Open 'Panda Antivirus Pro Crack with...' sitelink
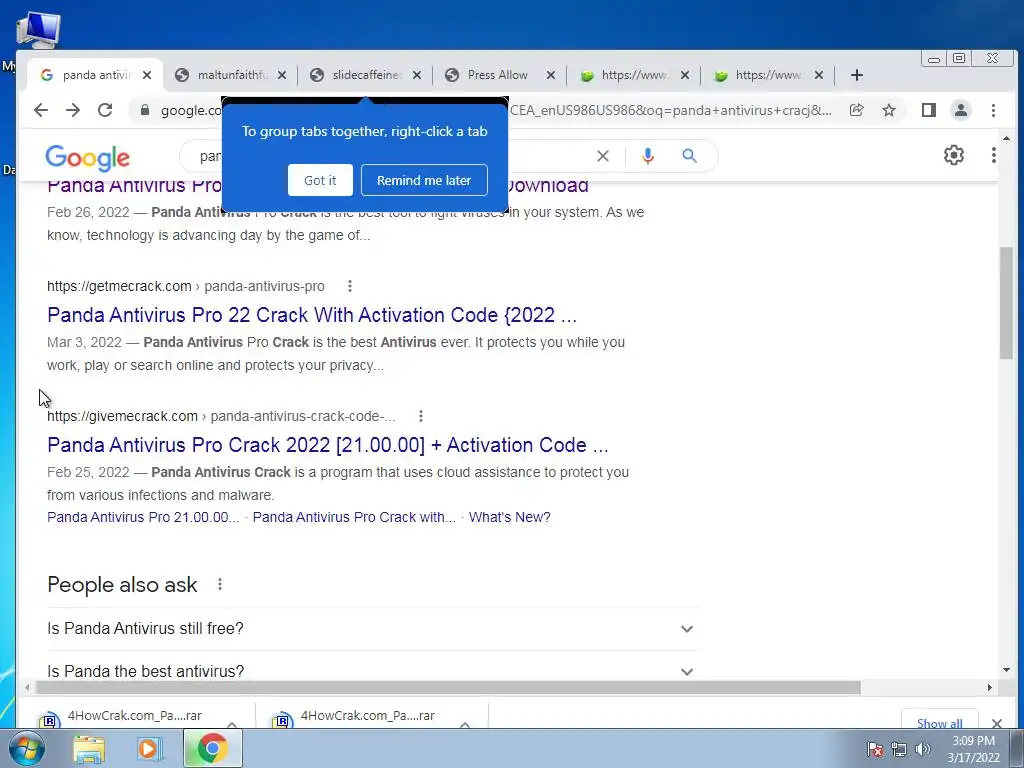This screenshot has height=768, width=1024. pos(354,517)
